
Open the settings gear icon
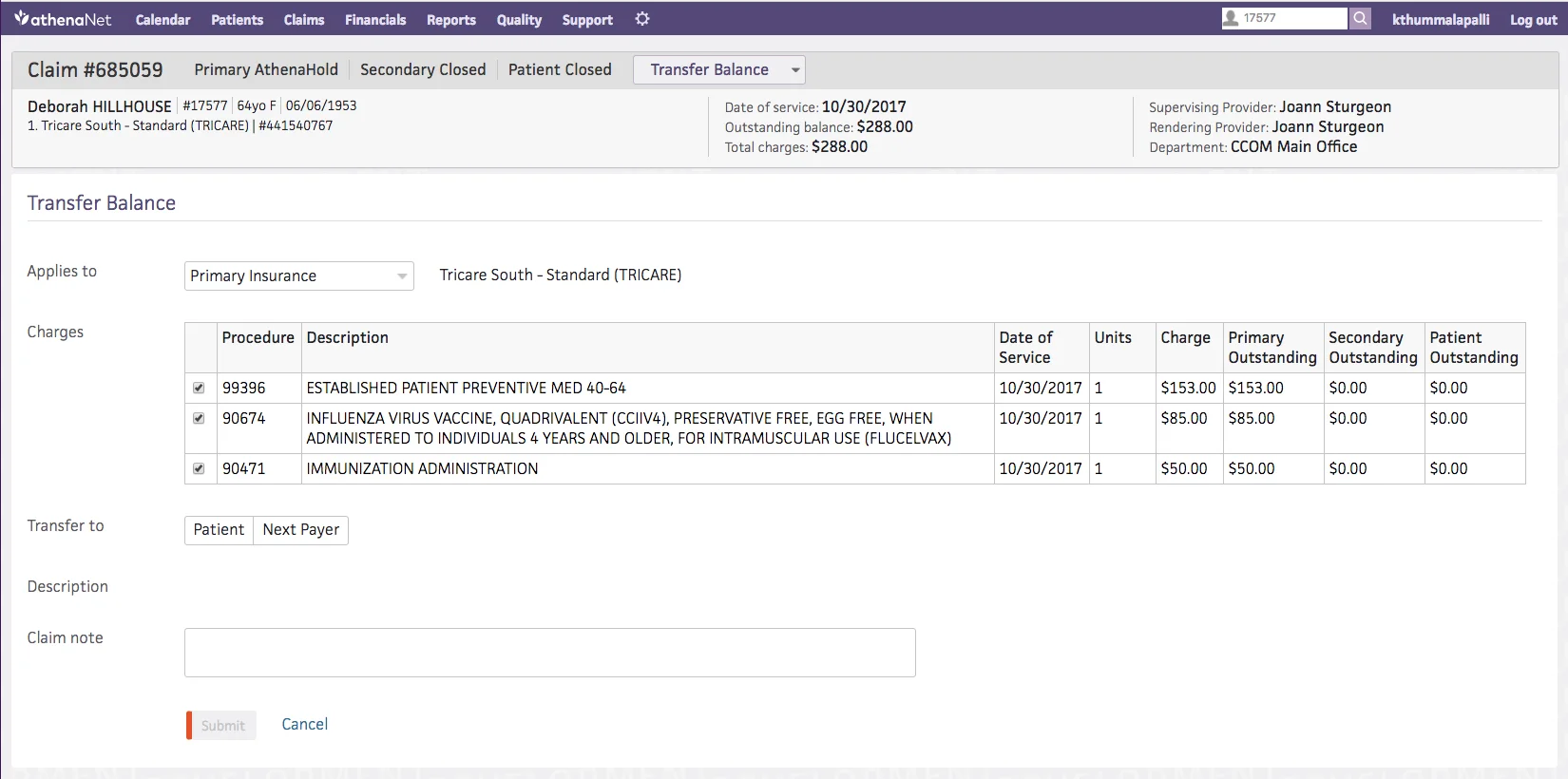point(642,19)
